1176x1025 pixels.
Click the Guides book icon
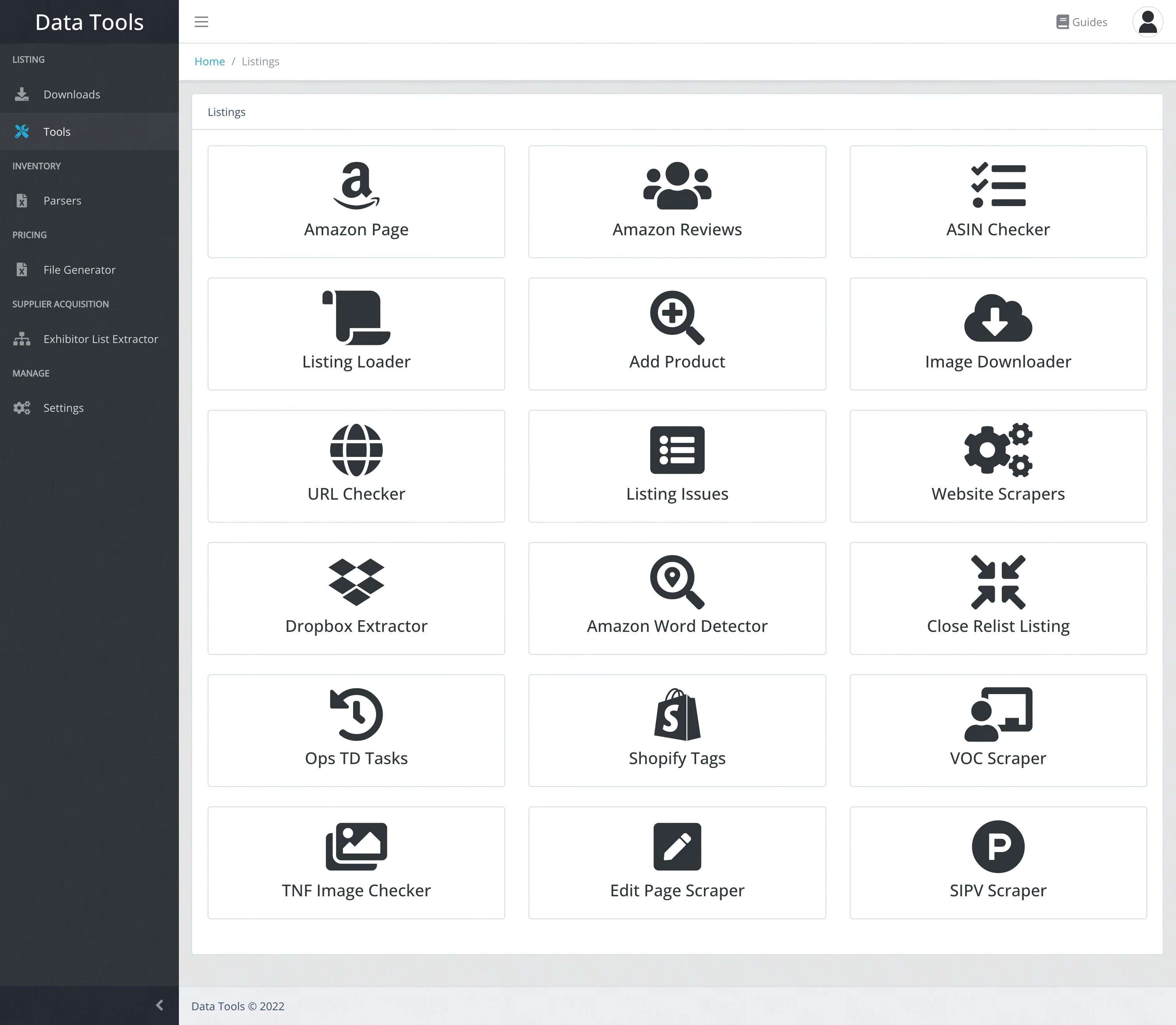[1062, 22]
